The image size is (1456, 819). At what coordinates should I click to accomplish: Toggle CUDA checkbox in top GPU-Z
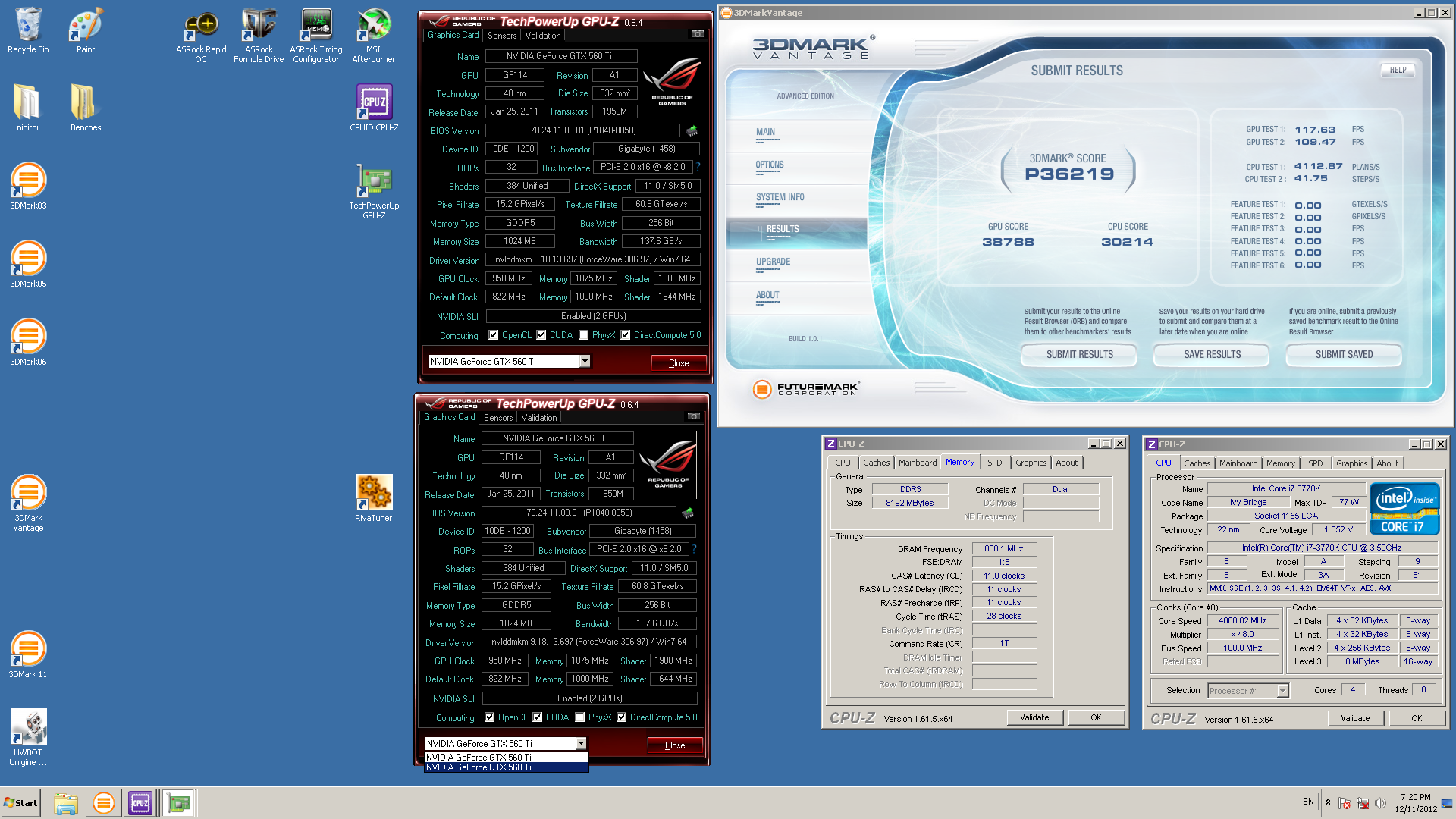541,335
